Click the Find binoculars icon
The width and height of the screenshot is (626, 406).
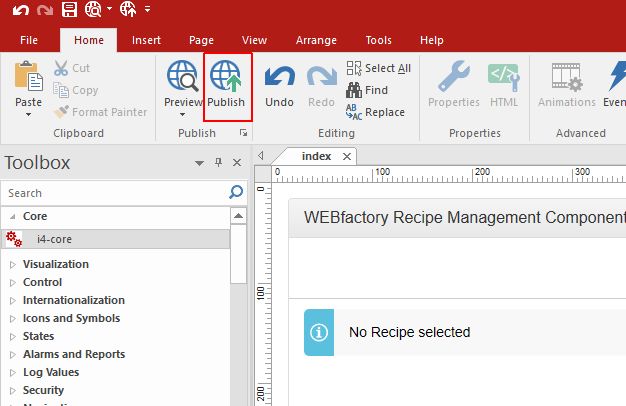[354, 90]
